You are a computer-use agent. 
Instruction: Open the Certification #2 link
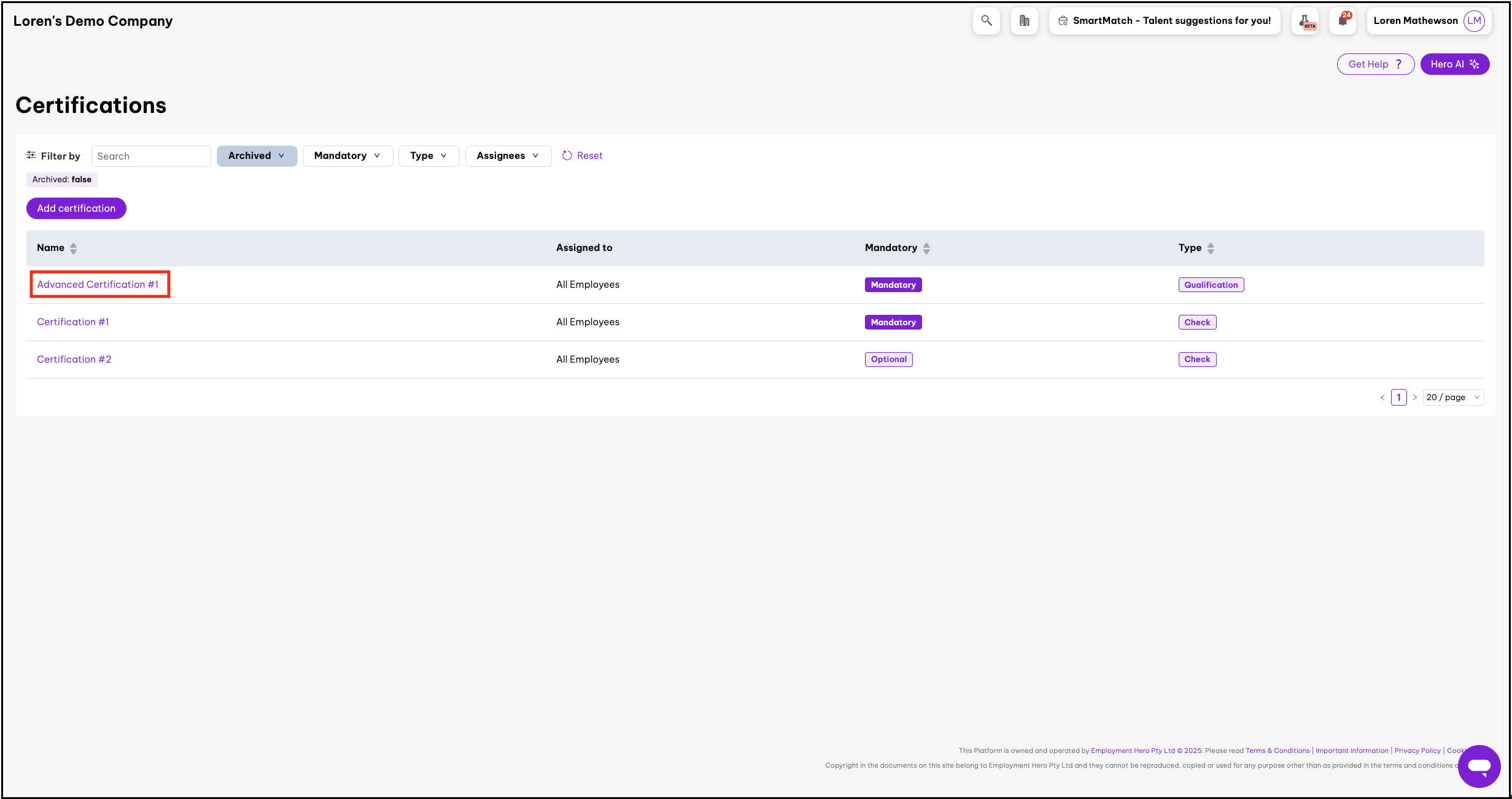[x=74, y=360]
